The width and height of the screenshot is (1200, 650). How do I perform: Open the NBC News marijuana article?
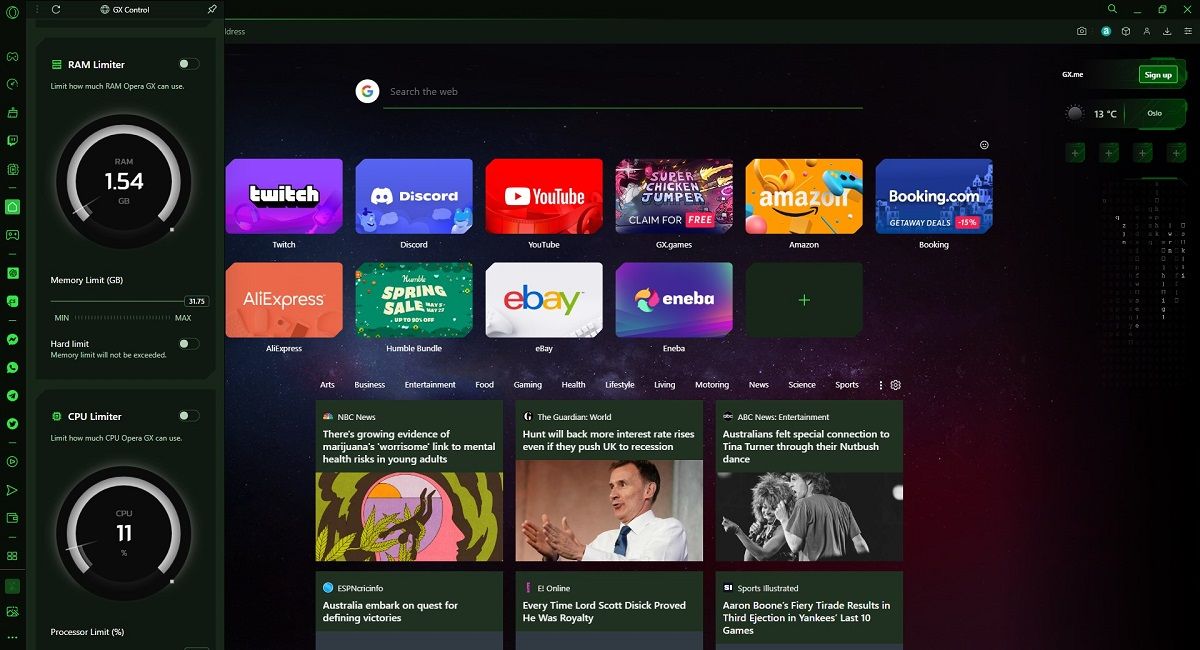(x=409, y=447)
